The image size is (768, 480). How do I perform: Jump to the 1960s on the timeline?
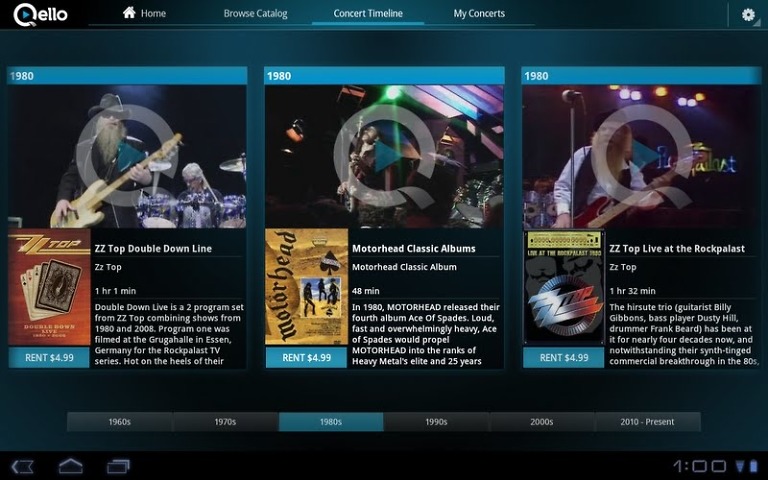[119, 422]
